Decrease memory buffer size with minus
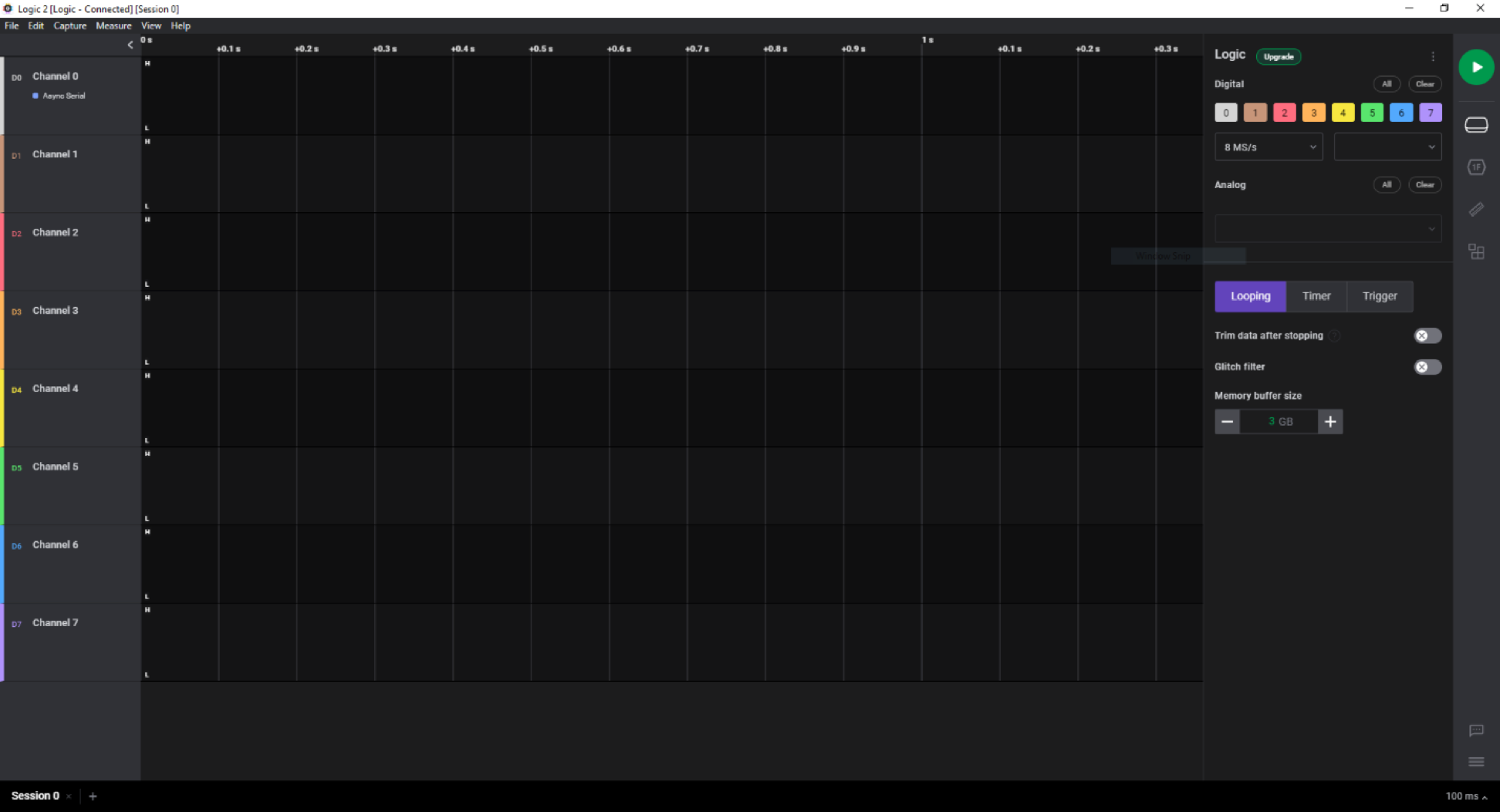 coord(1227,422)
